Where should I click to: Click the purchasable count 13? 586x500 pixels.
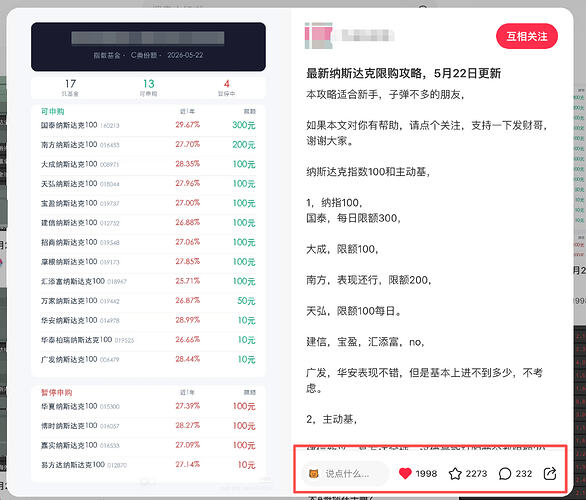148,84
